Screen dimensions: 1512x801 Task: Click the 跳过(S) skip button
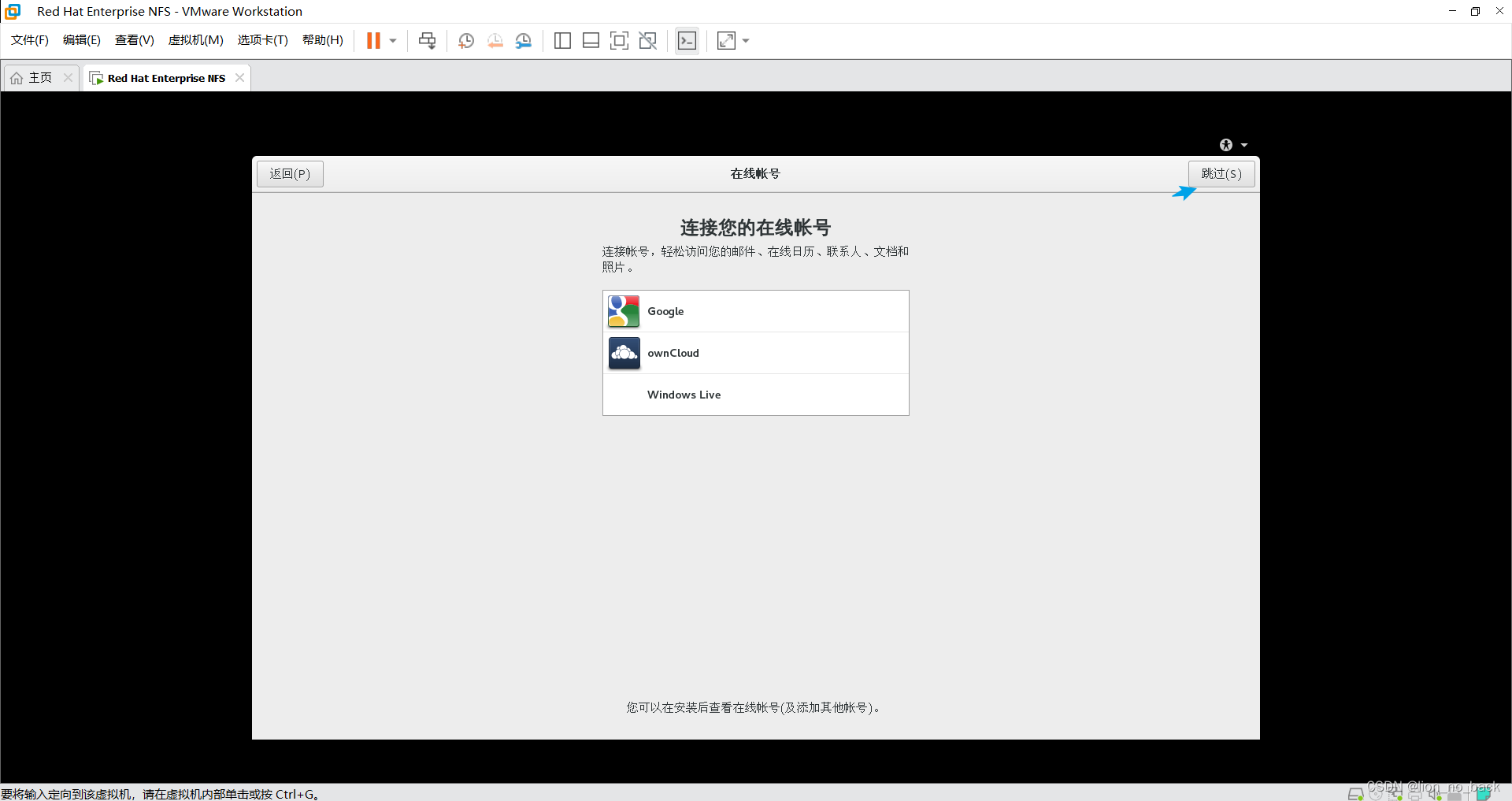tap(1221, 173)
